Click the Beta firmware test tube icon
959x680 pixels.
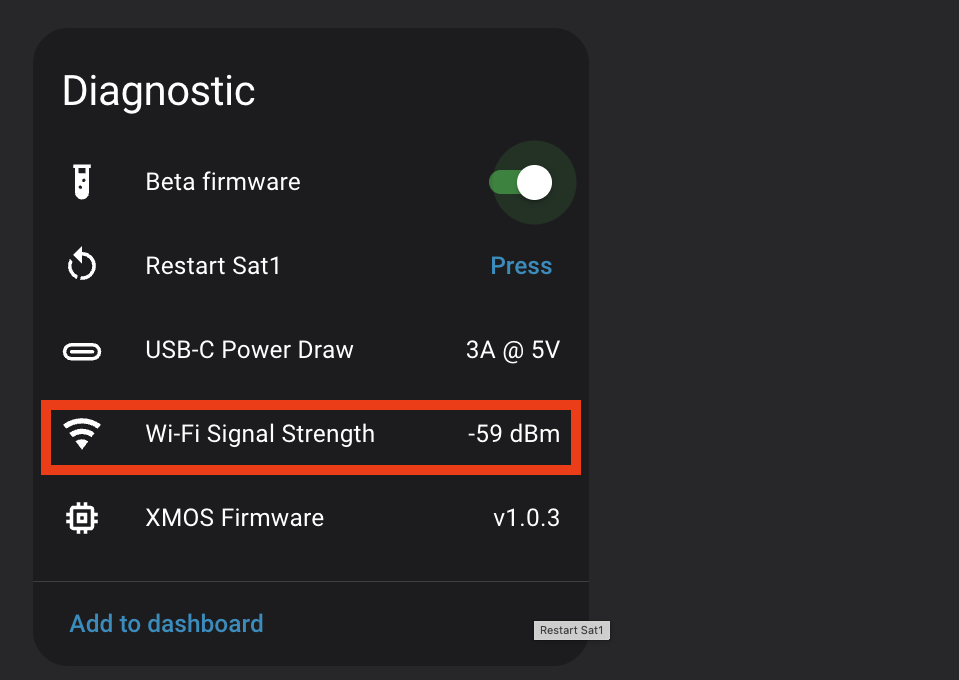pos(82,182)
